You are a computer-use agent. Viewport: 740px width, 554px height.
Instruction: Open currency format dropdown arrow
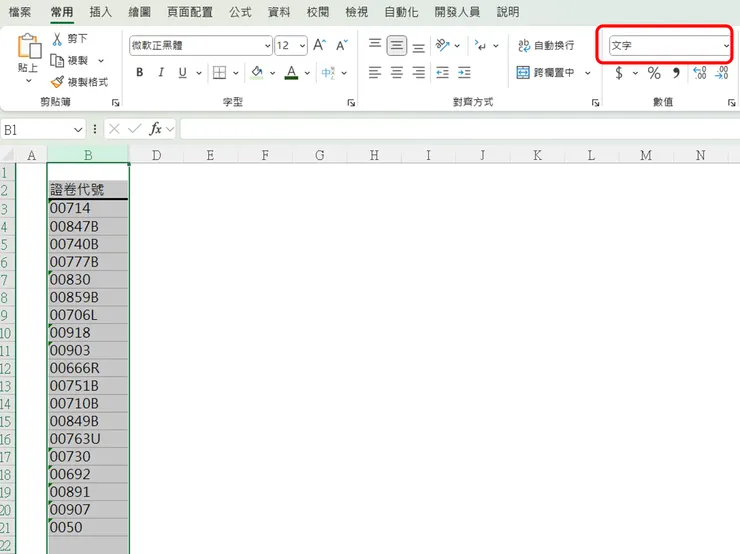click(635, 73)
